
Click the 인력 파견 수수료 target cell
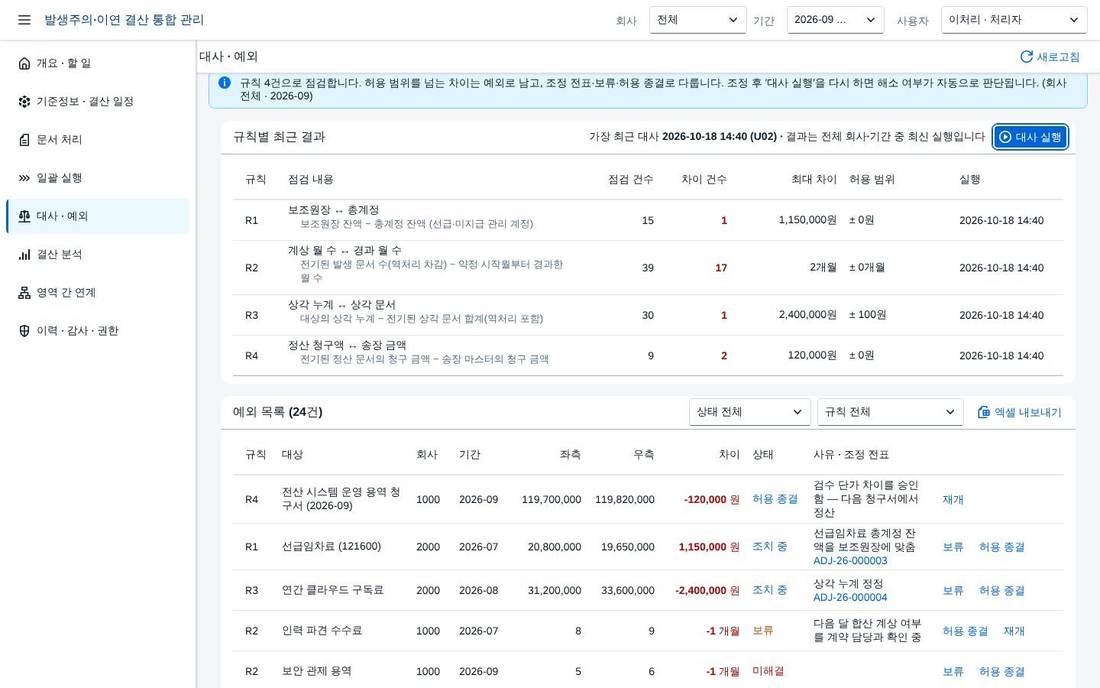(x=322, y=631)
